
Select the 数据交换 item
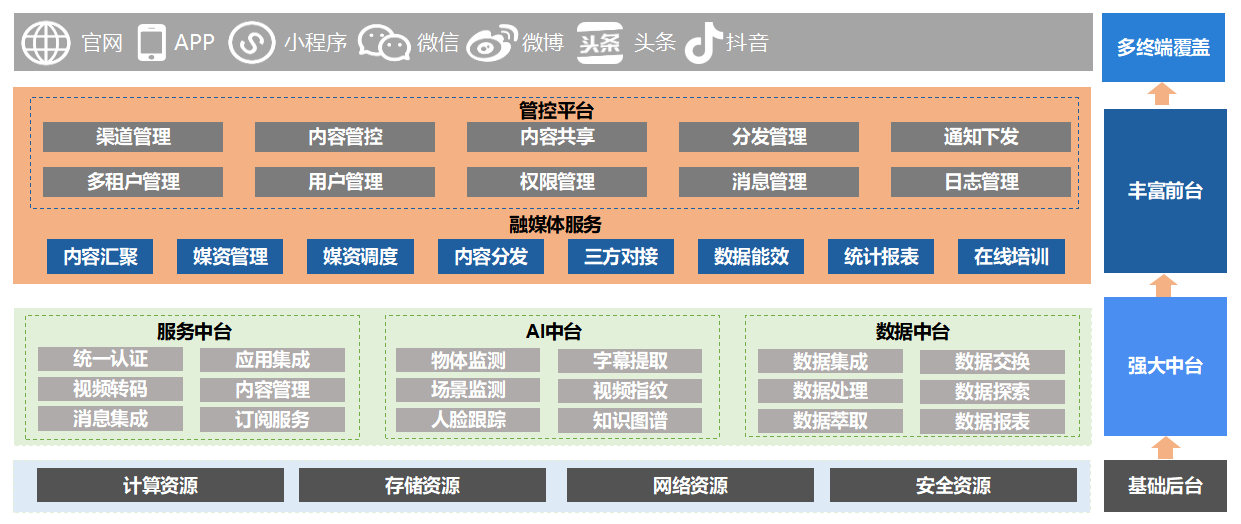click(992, 362)
